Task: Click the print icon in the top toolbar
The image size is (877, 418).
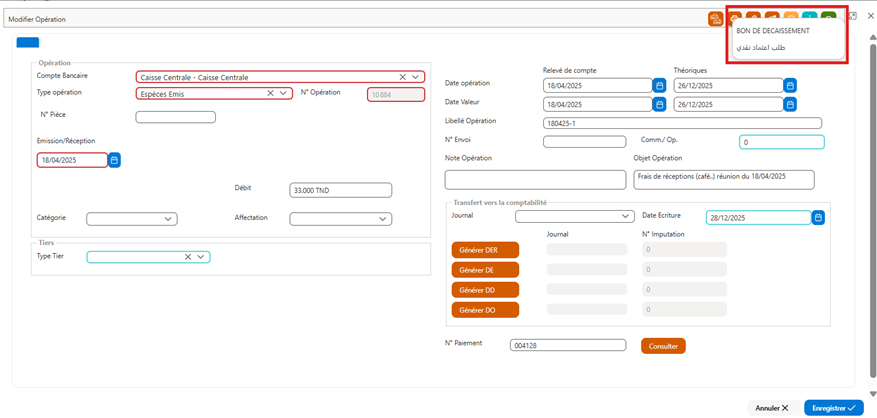Action: 733,16
